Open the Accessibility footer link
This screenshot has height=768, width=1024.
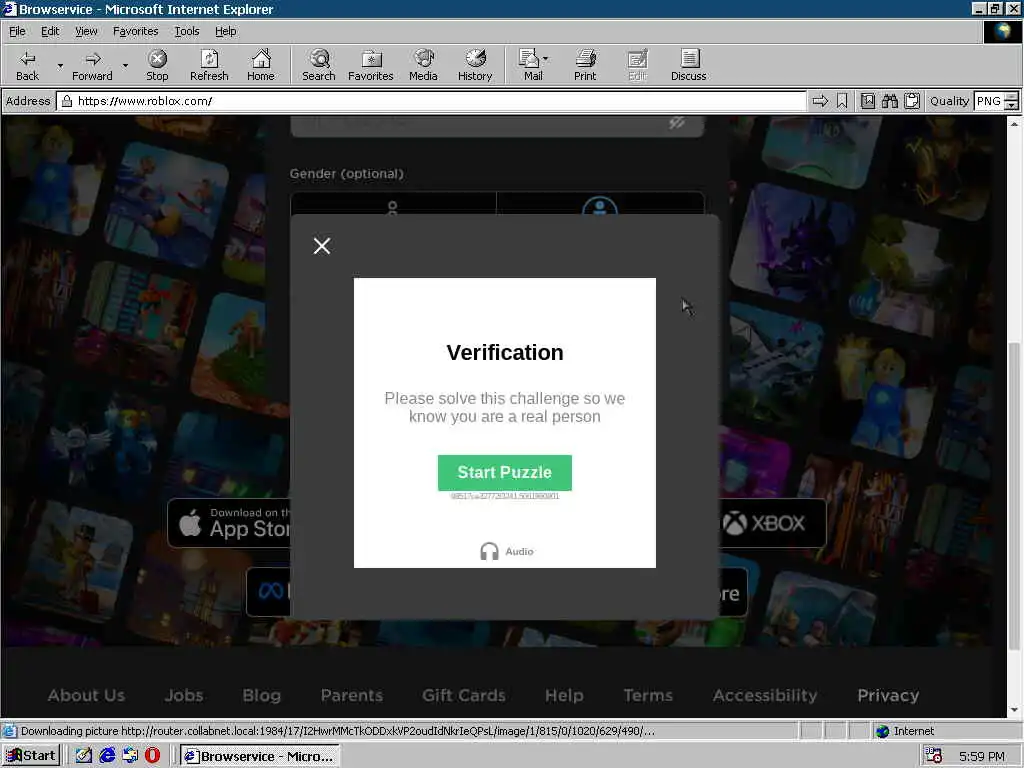click(765, 696)
